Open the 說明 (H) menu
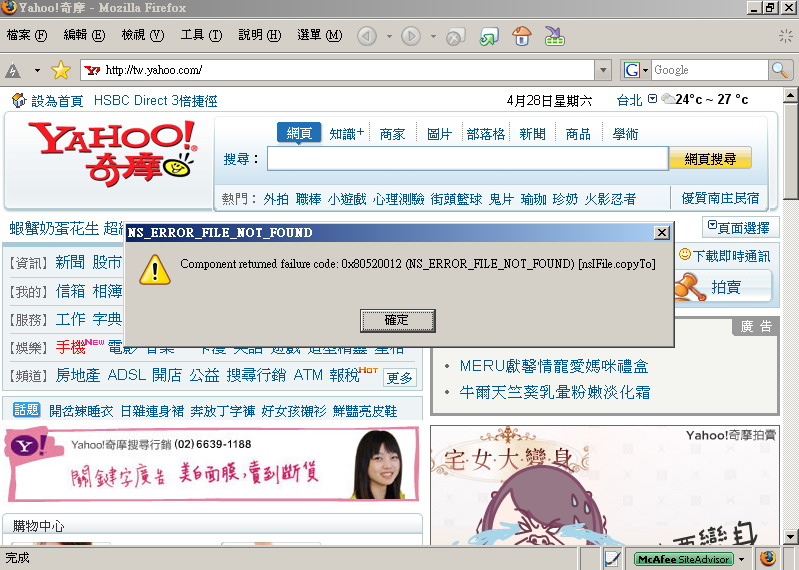Screen dimensions: 799x570 (x=260, y=35)
